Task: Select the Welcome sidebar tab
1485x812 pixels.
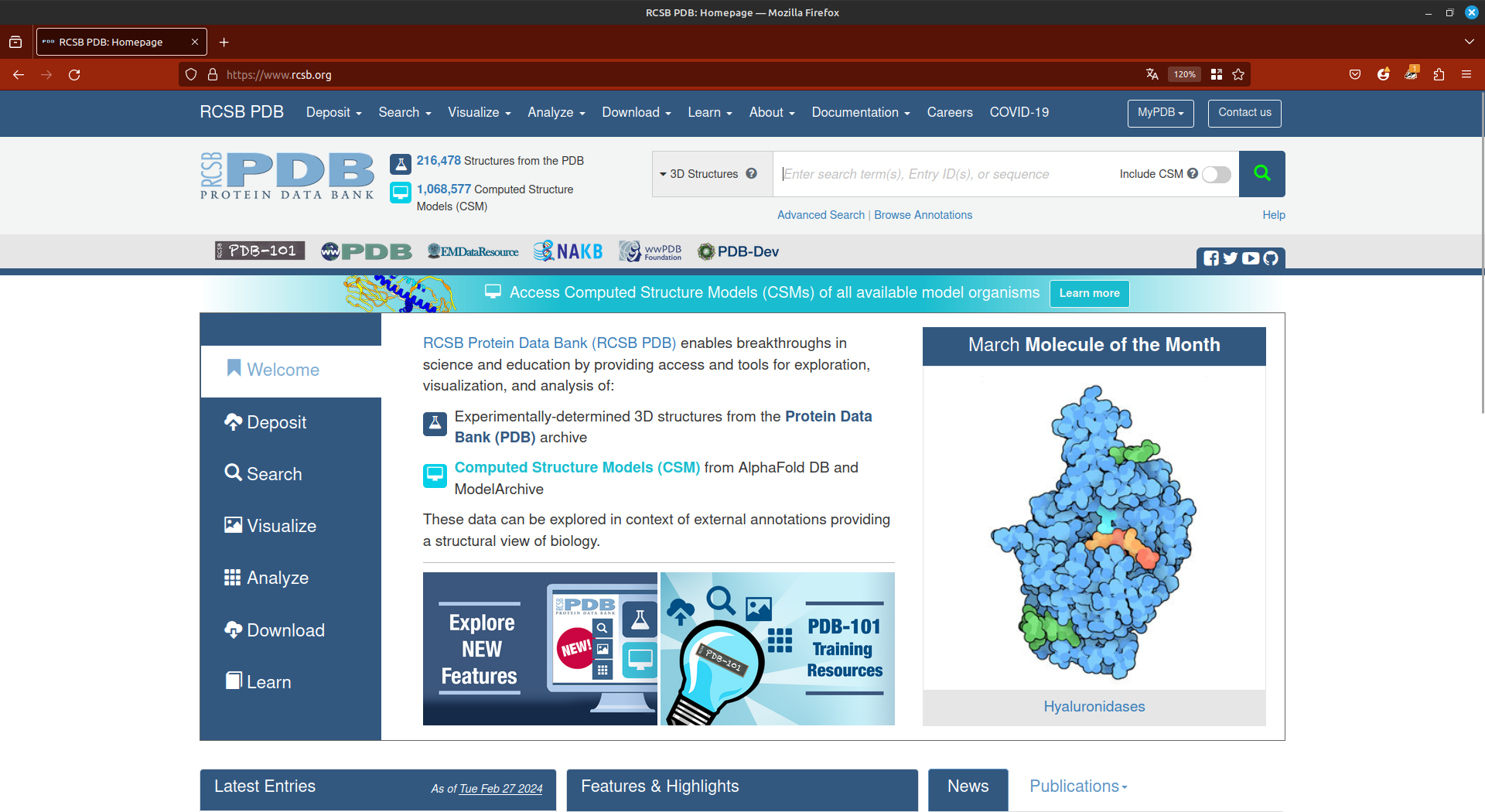Action: [291, 370]
